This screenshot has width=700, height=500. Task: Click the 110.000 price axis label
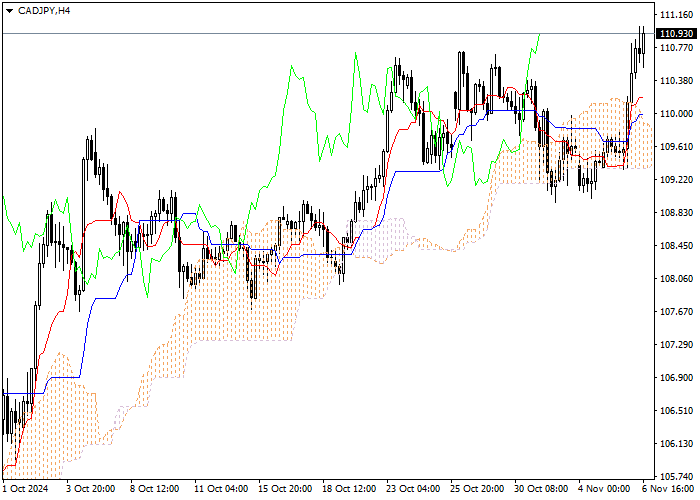click(676, 114)
